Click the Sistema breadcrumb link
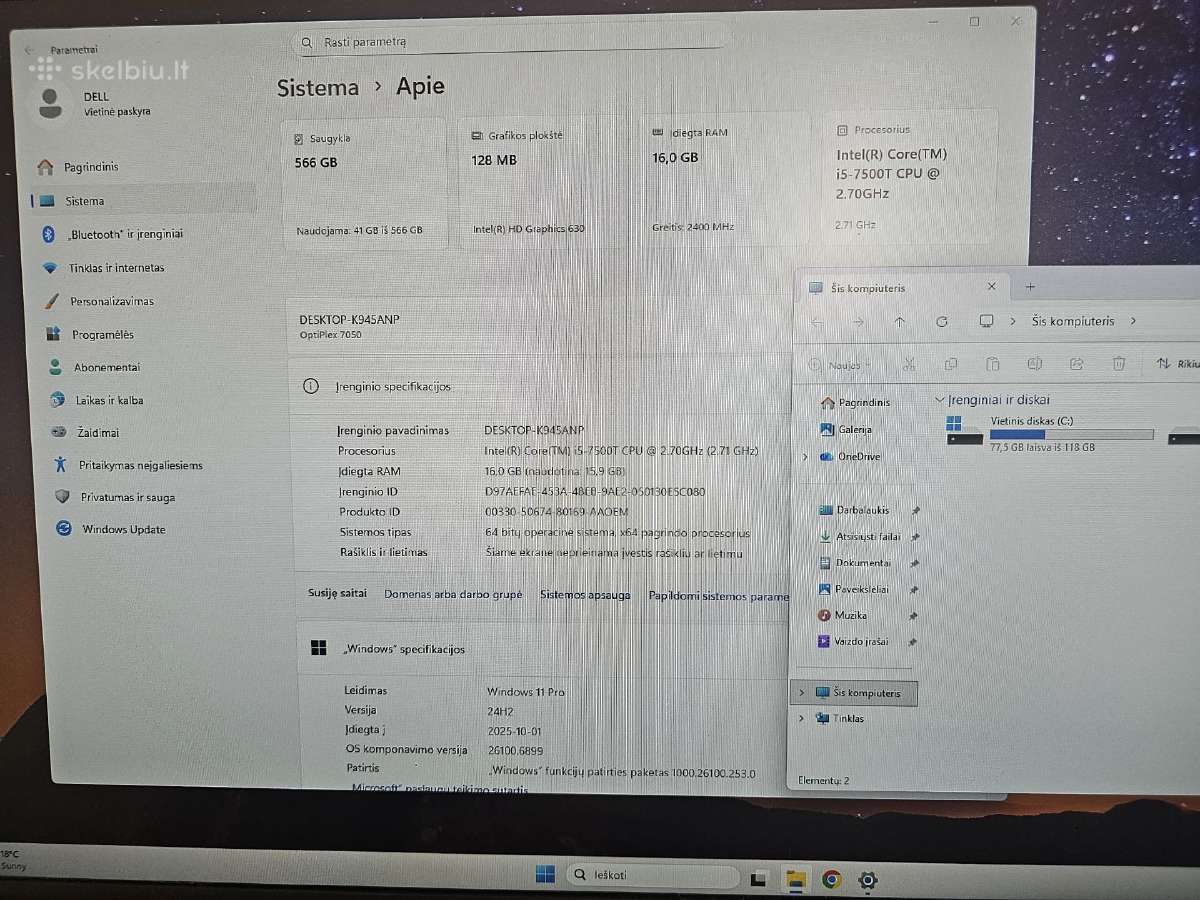The width and height of the screenshot is (1200, 900). click(x=318, y=87)
